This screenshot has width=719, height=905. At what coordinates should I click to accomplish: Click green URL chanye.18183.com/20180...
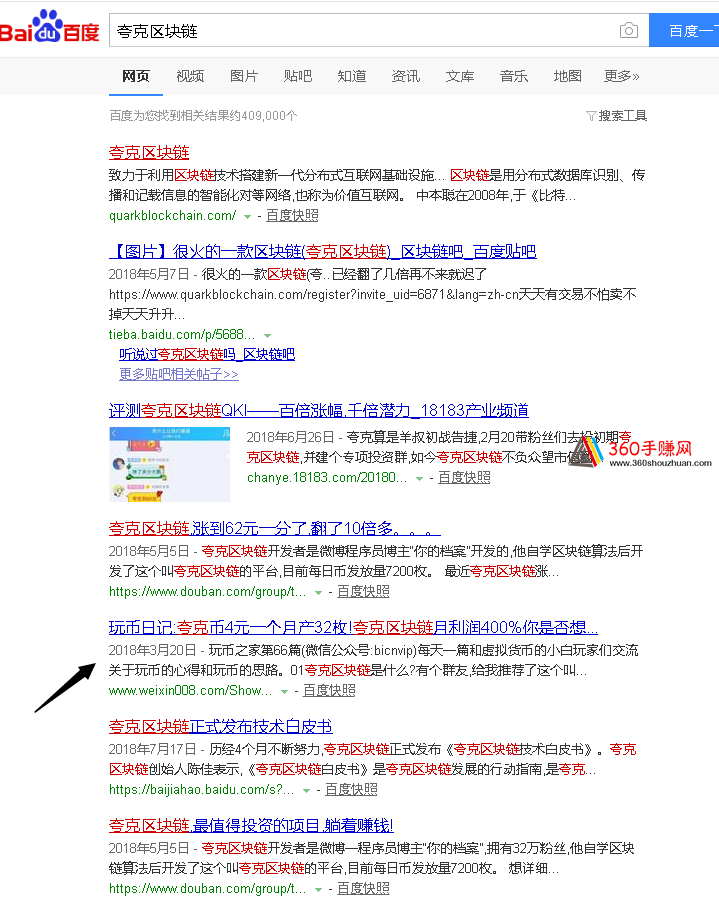click(327, 477)
